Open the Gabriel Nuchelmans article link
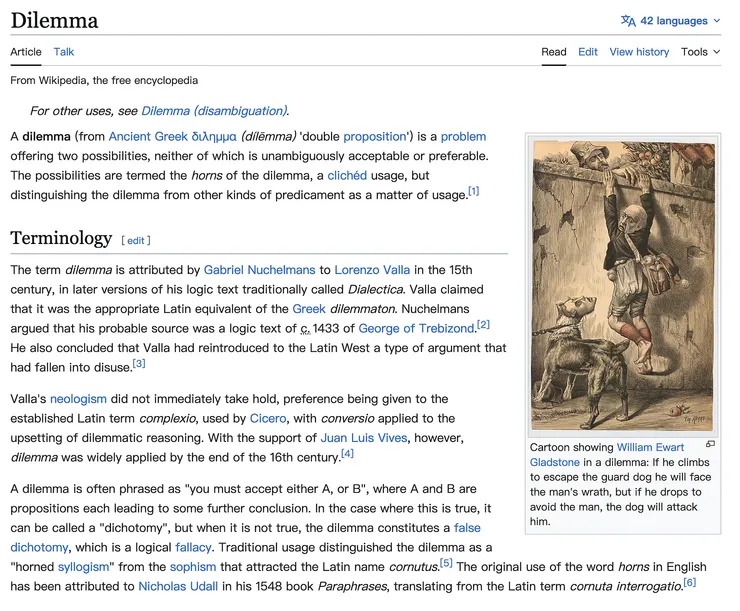The image size is (740, 611). (x=259, y=270)
